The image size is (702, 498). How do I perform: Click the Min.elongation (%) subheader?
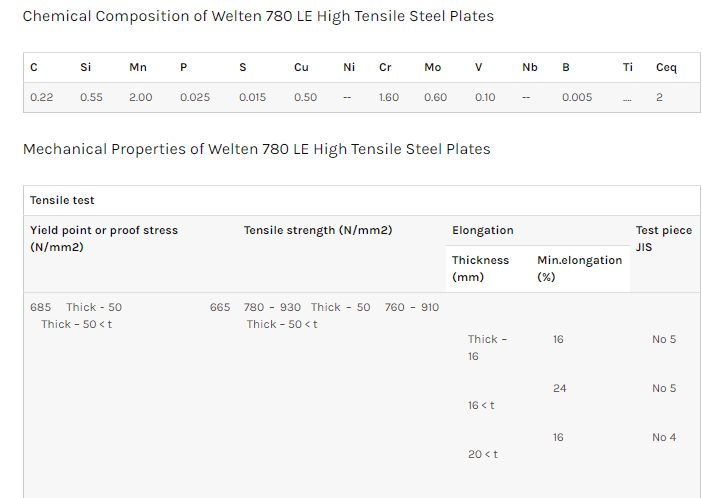[x=579, y=268]
